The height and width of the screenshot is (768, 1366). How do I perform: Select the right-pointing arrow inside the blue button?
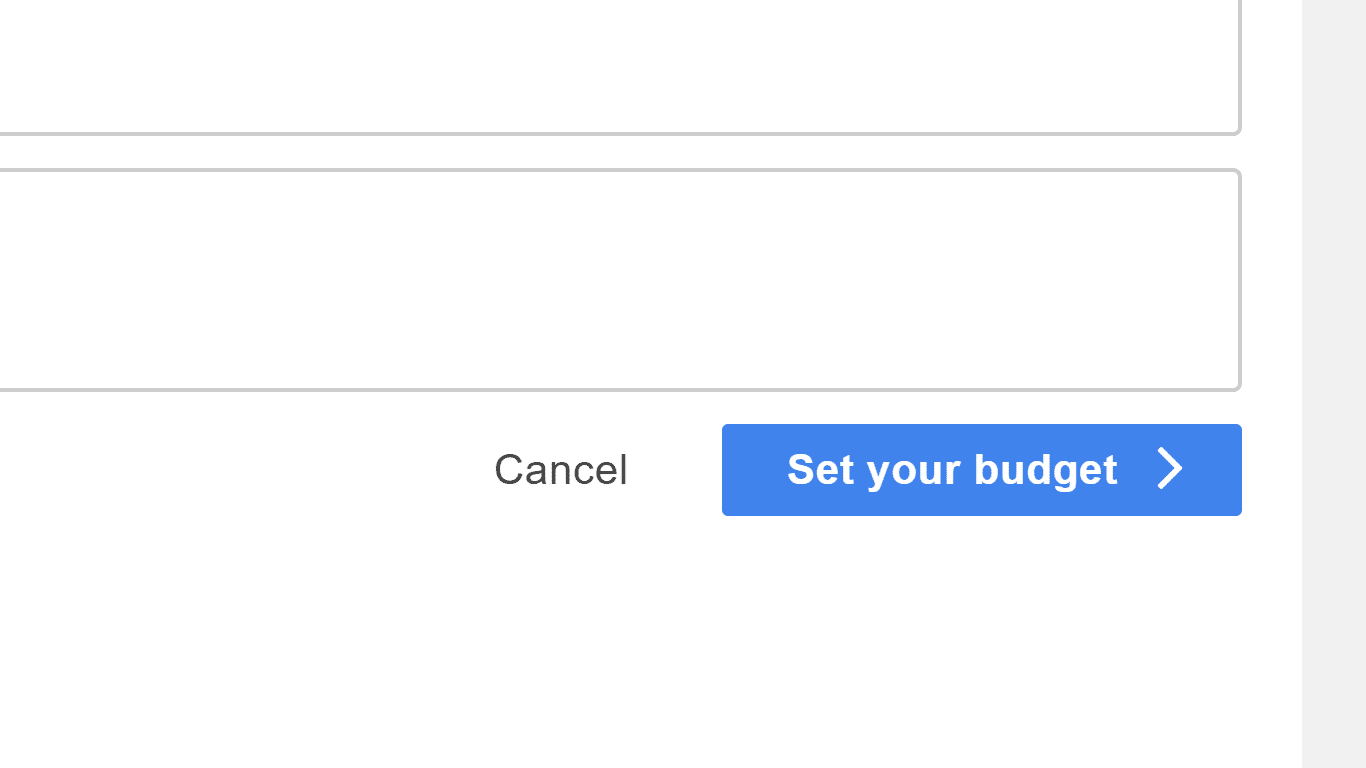pos(1169,469)
